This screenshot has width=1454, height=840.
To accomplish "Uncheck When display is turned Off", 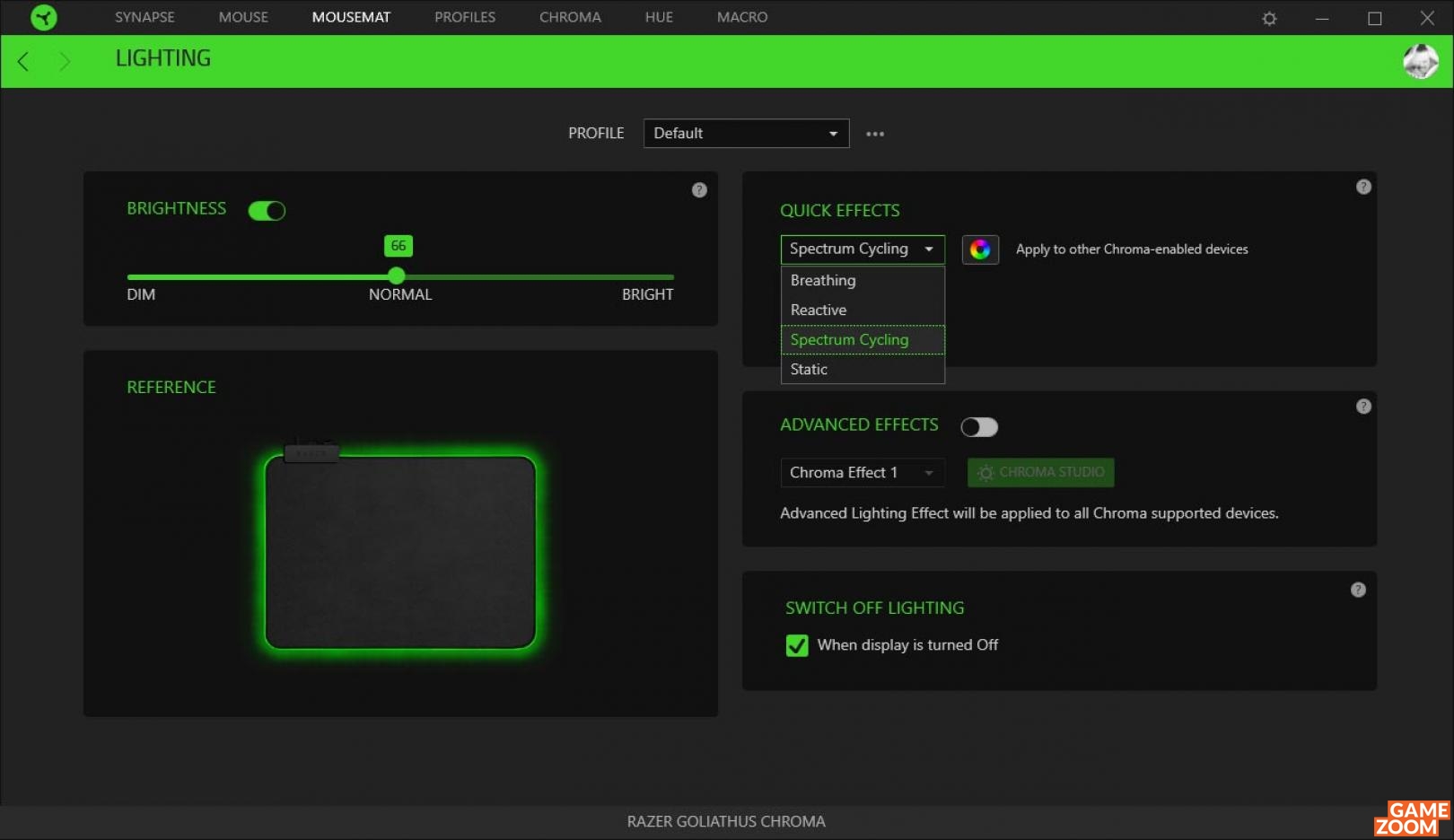I will (x=797, y=645).
